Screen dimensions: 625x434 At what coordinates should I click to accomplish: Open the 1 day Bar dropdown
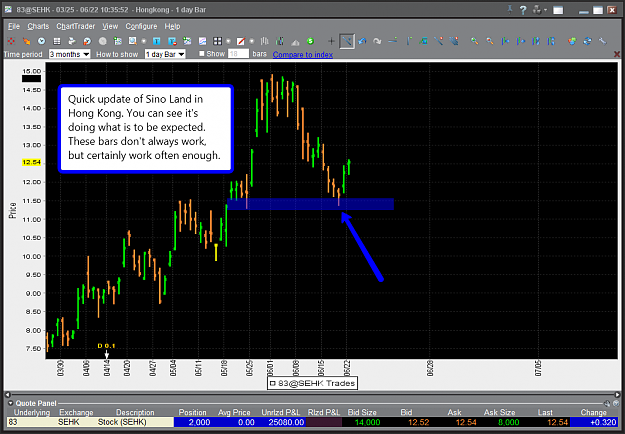[165, 54]
